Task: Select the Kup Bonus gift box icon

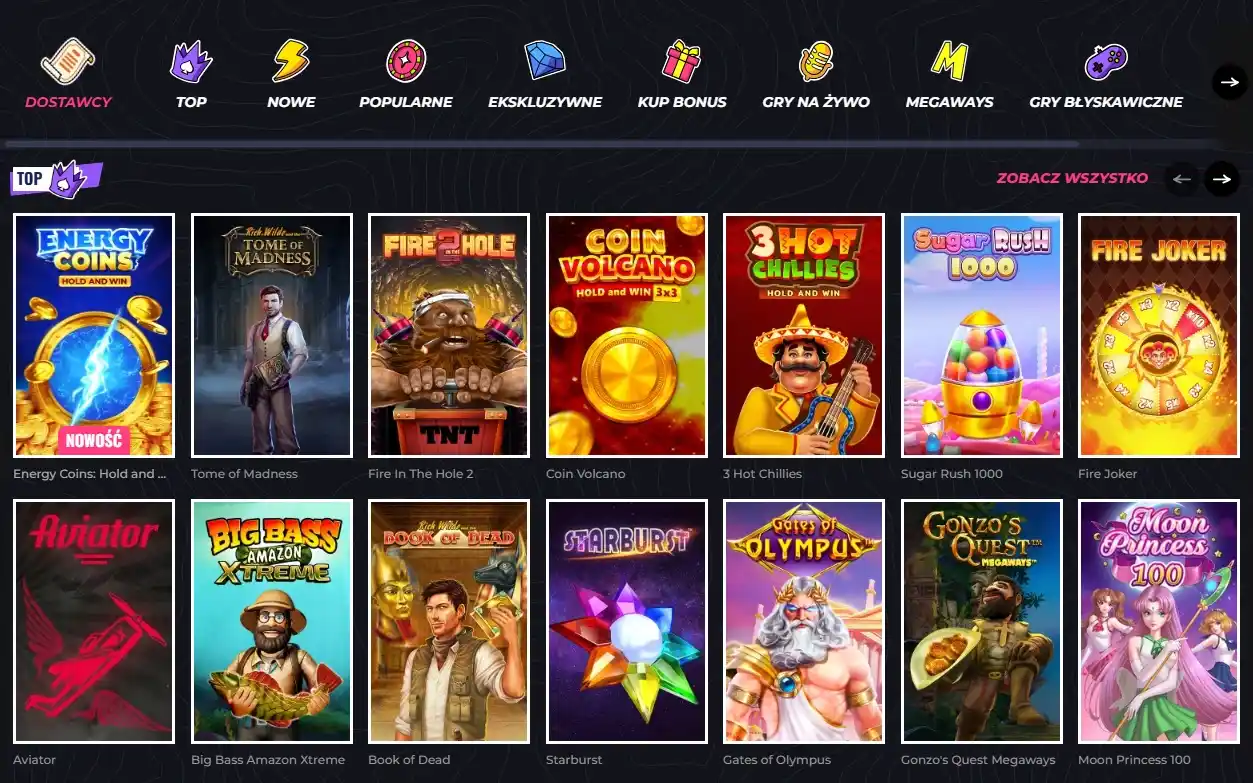Action: (682, 61)
